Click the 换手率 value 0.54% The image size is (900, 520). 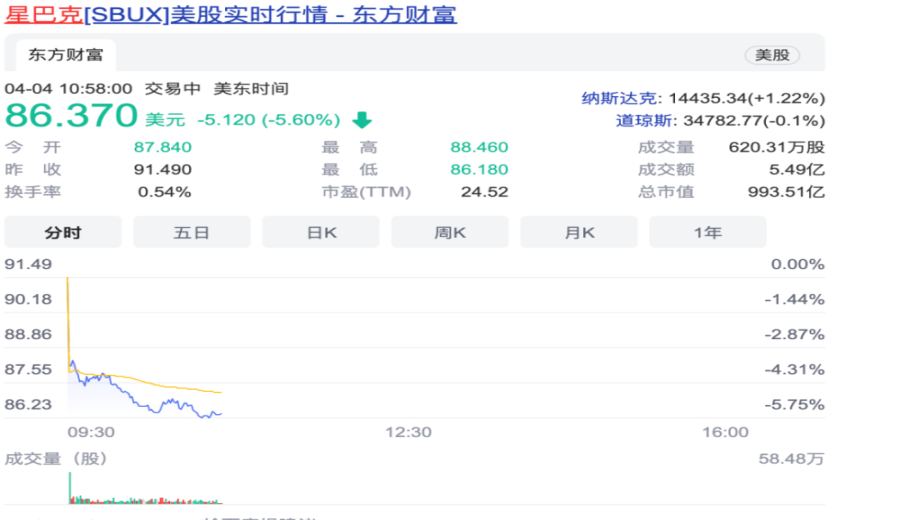pos(164,192)
